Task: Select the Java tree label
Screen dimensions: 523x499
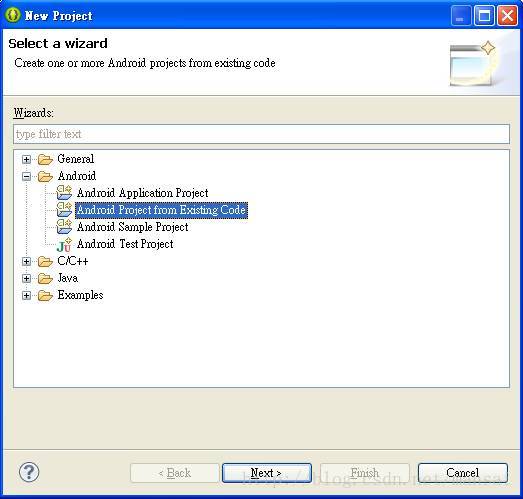Action: [x=68, y=278]
